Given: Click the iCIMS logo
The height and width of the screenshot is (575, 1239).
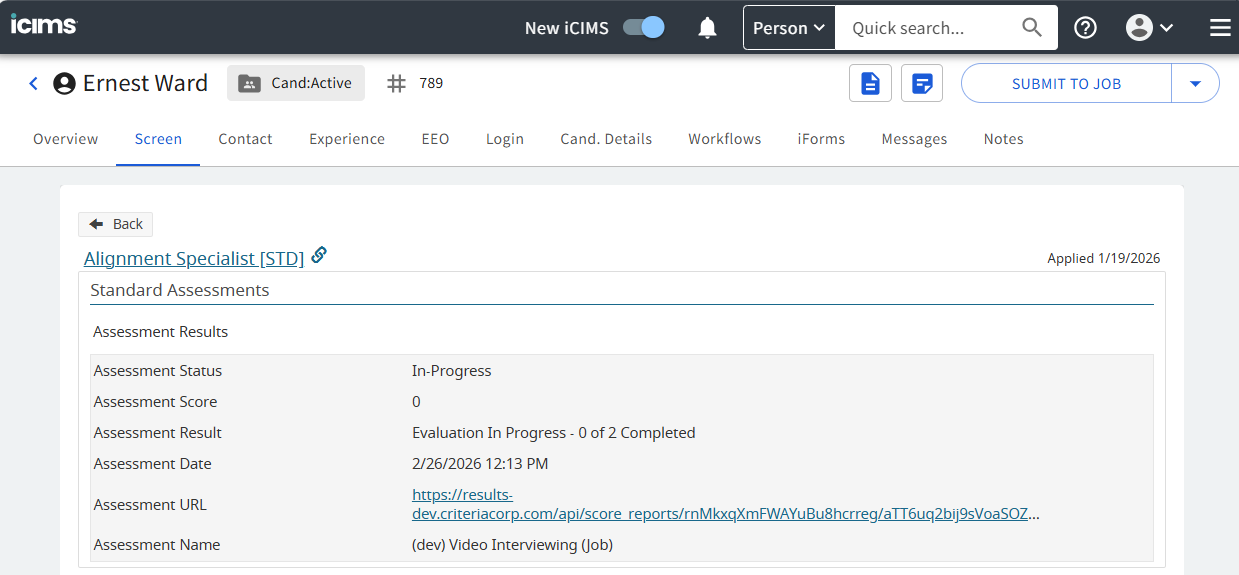Looking at the screenshot, I should pyautogui.click(x=44, y=25).
